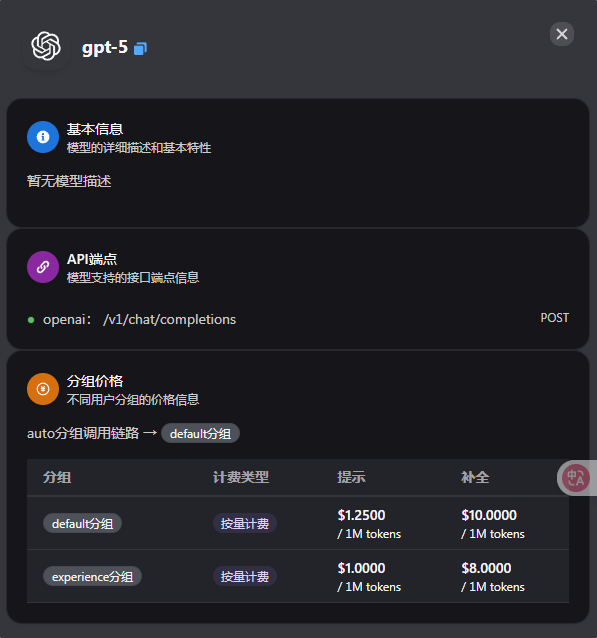Click the 计费类型 column header
The image size is (597, 638).
[x=241, y=477]
